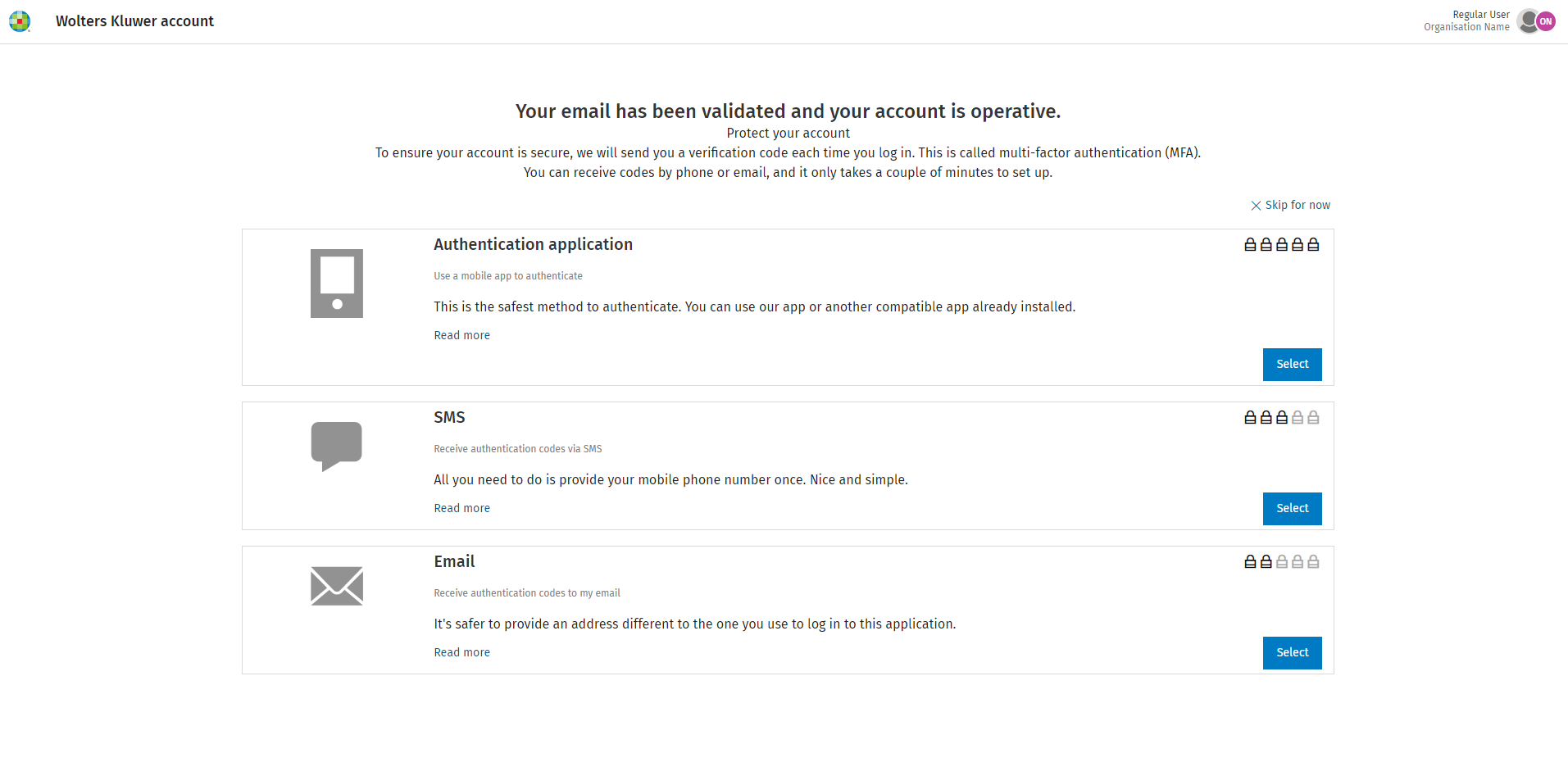Read more about SMS authentication

[x=462, y=508]
